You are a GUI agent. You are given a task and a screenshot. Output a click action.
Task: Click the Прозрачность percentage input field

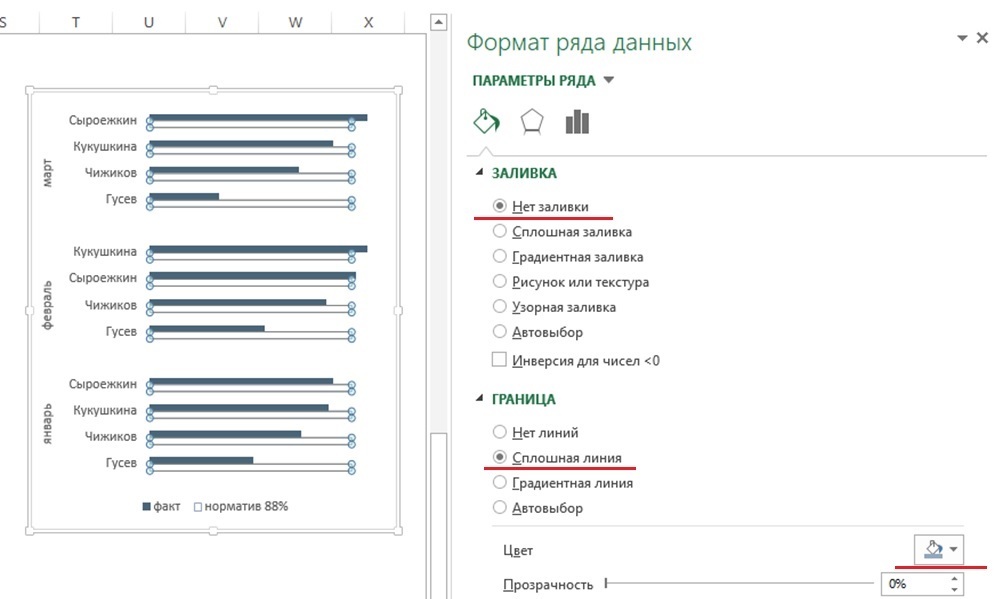pos(912,584)
